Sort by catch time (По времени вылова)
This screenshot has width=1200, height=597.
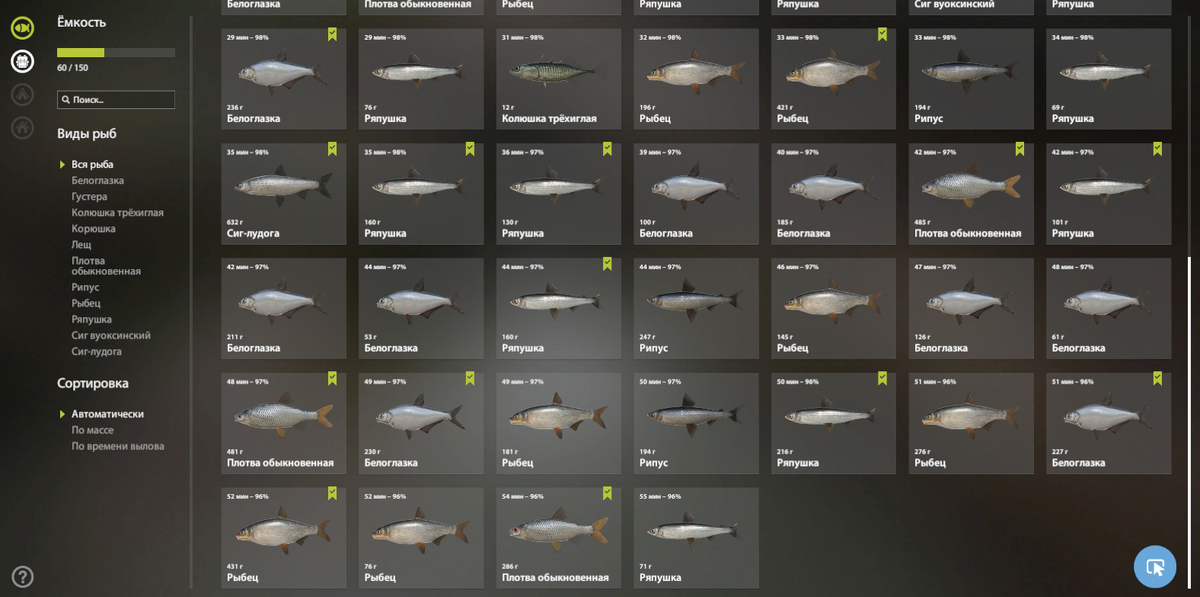118,446
